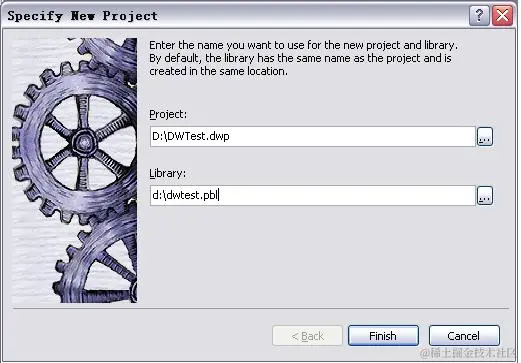Open browse dialog for Project path
The height and width of the screenshot is (363, 521).
[x=485, y=136]
